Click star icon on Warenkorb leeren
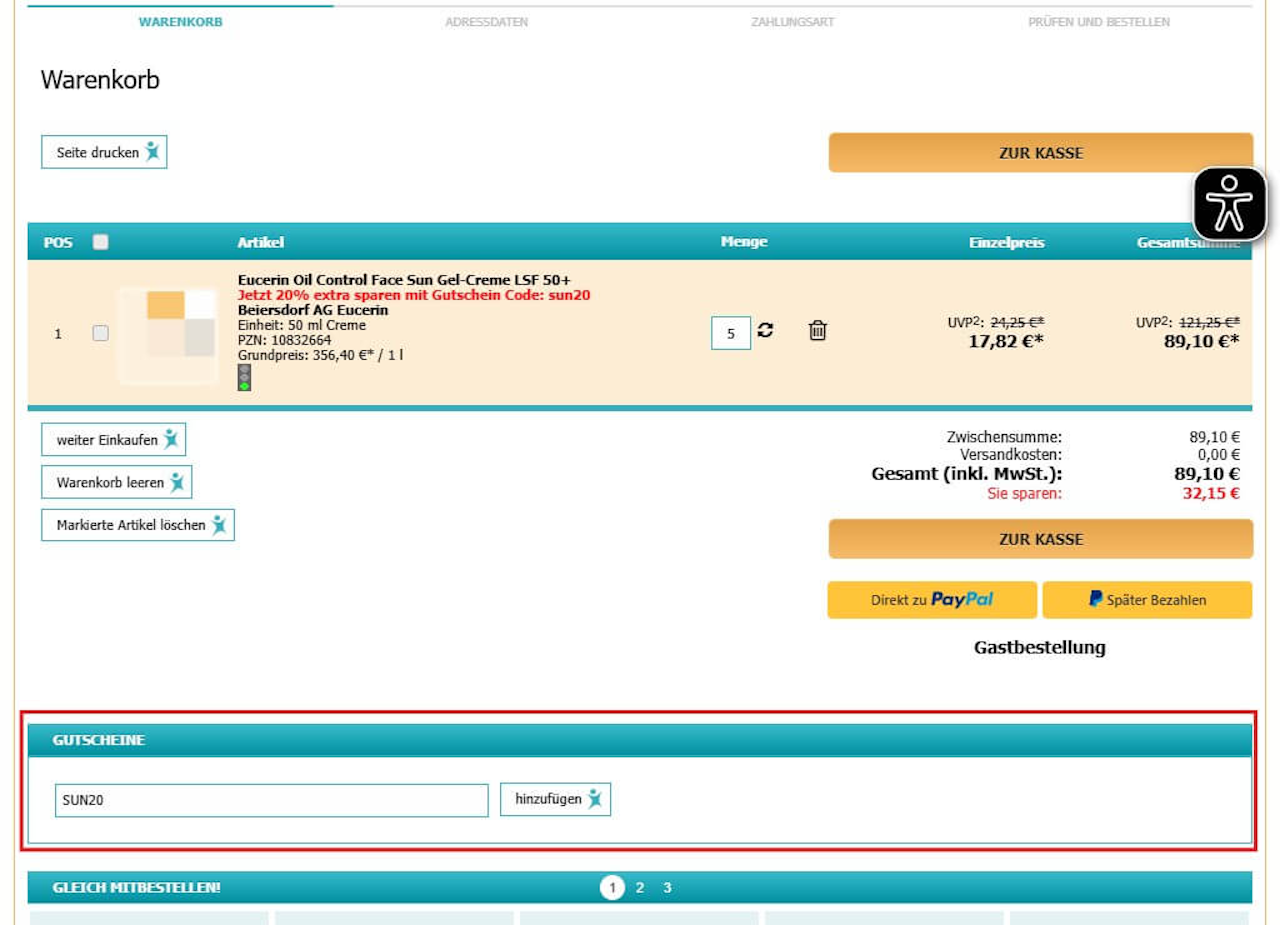 pyautogui.click(x=177, y=482)
